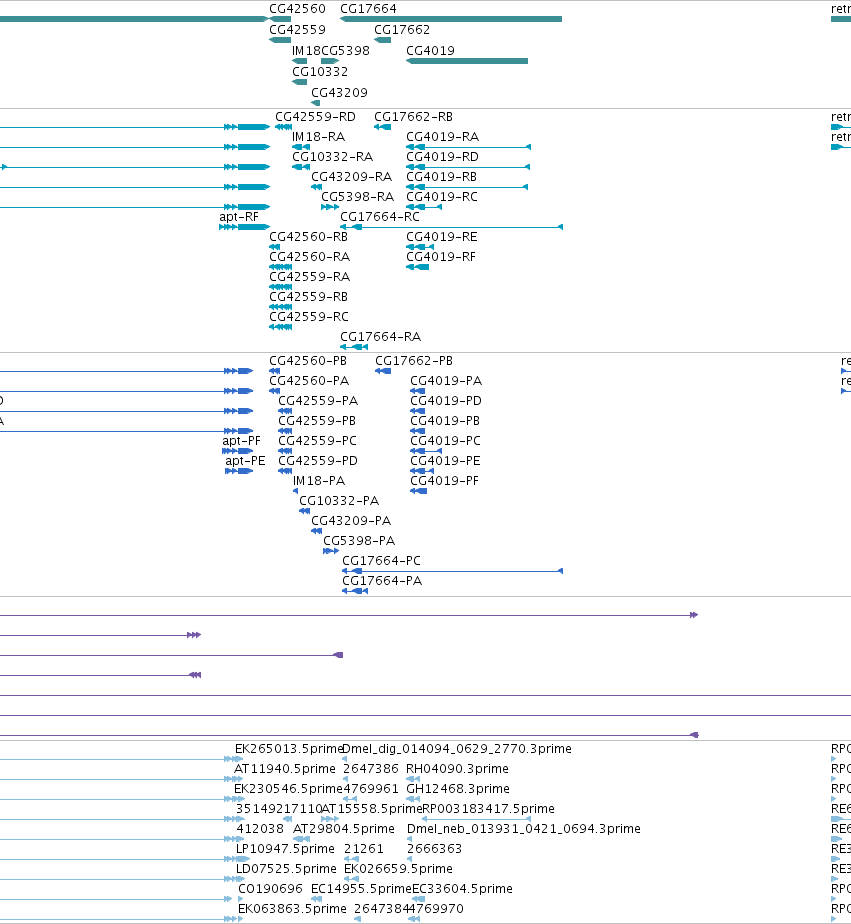Select transcript CG42559-RC
Screen dimensions: 851x924
(x=309, y=317)
